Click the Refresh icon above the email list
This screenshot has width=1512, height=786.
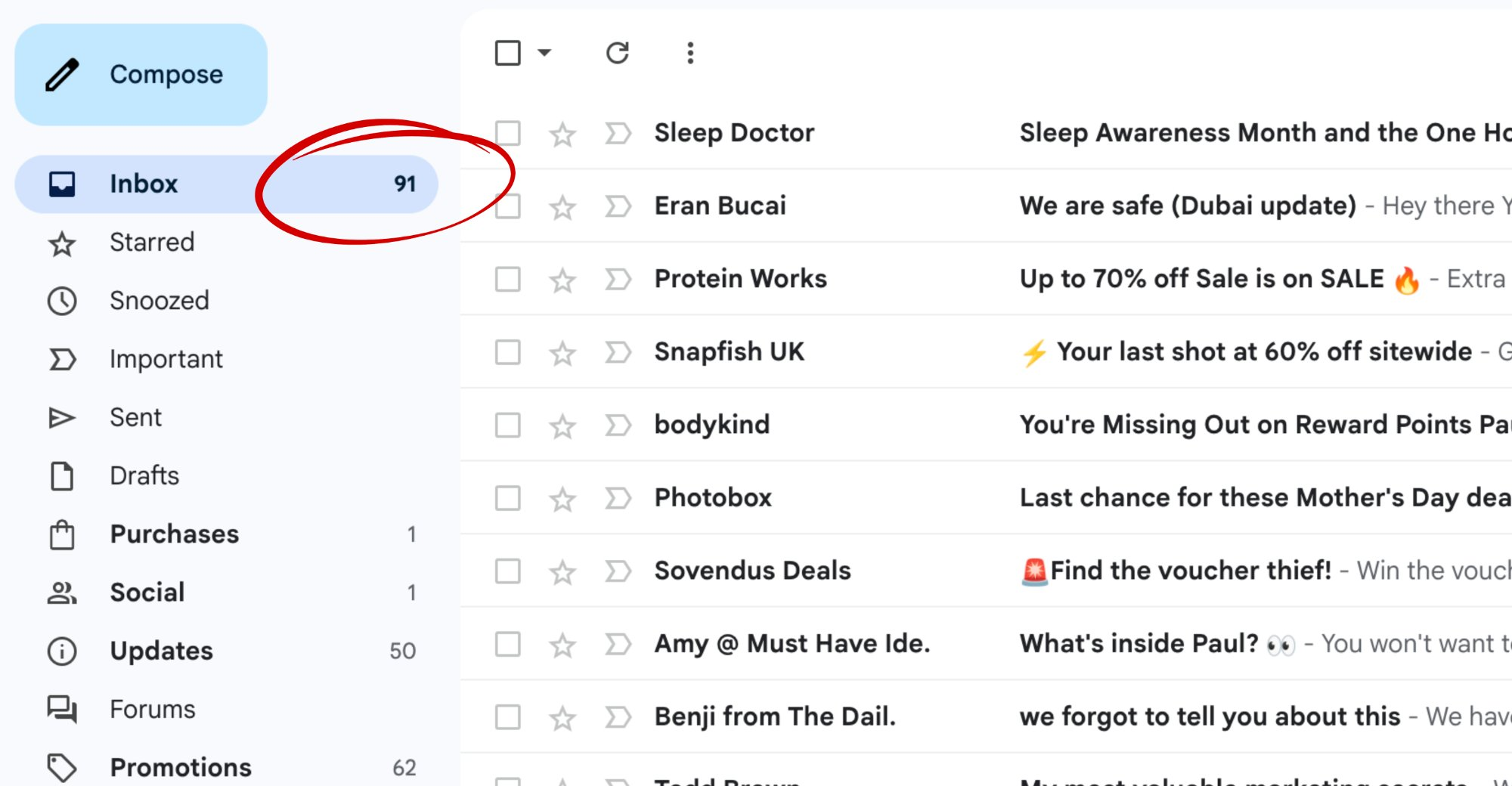(x=618, y=53)
